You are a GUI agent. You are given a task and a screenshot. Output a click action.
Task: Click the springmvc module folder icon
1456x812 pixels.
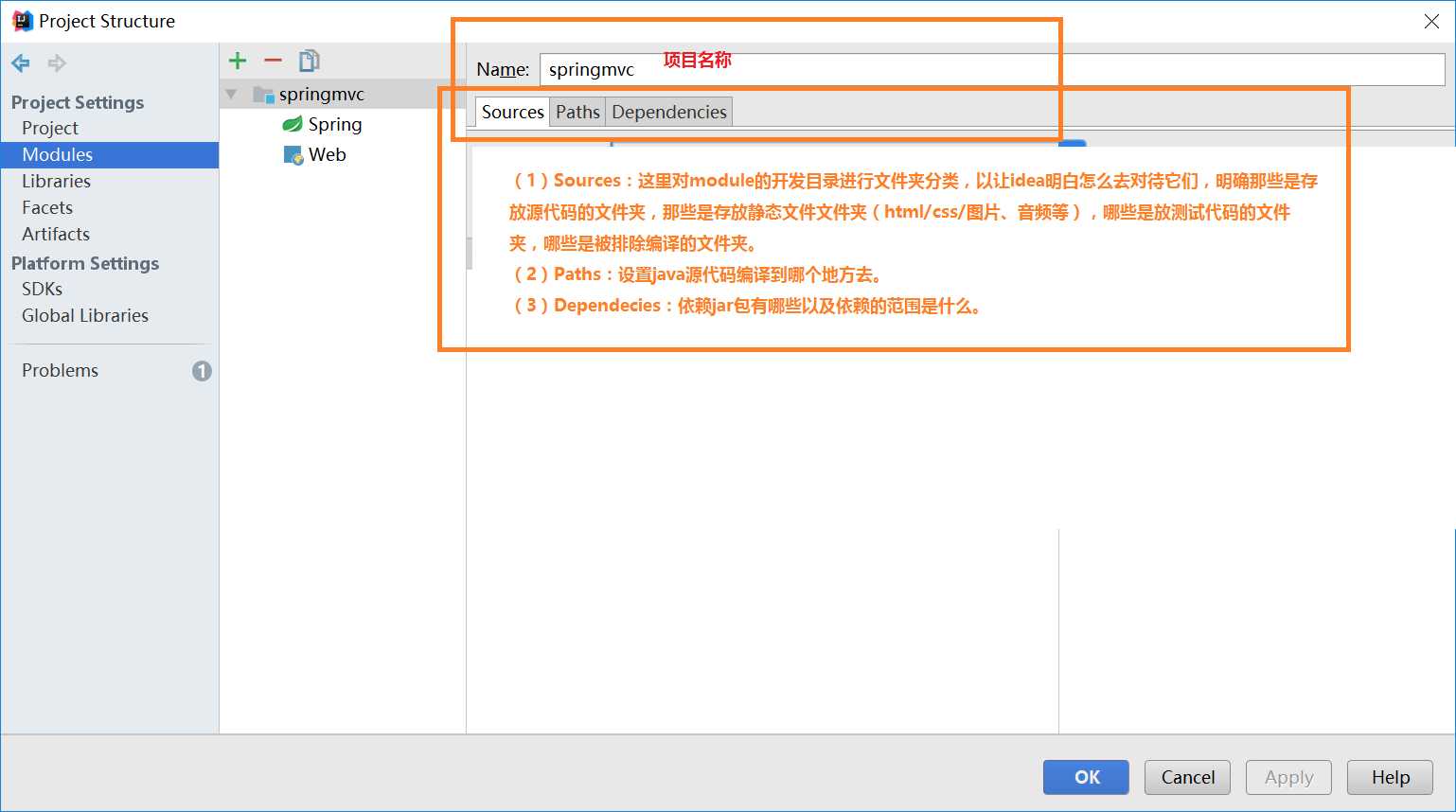coord(263,94)
